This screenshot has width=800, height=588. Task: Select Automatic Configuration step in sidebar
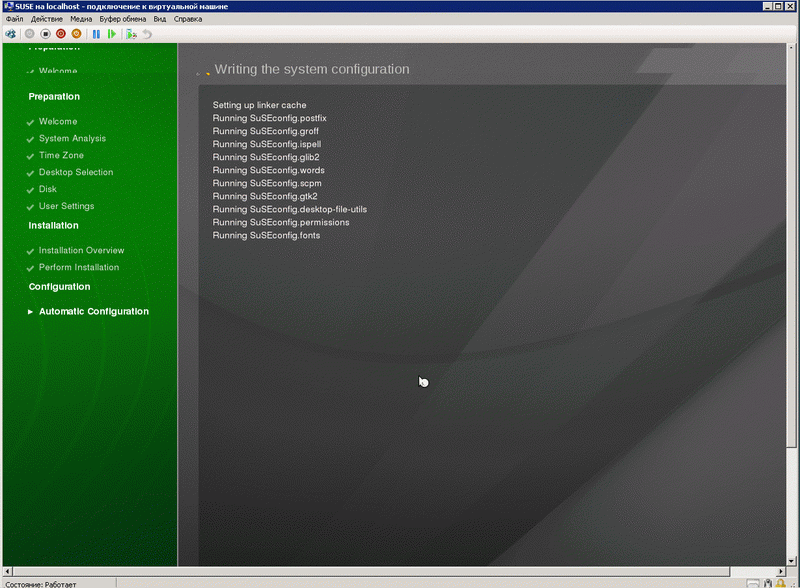(94, 311)
